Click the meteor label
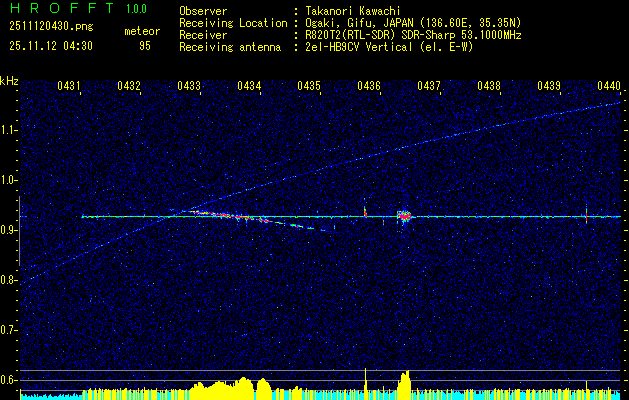This screenshot has height=400, width=629. coord(142,31)
